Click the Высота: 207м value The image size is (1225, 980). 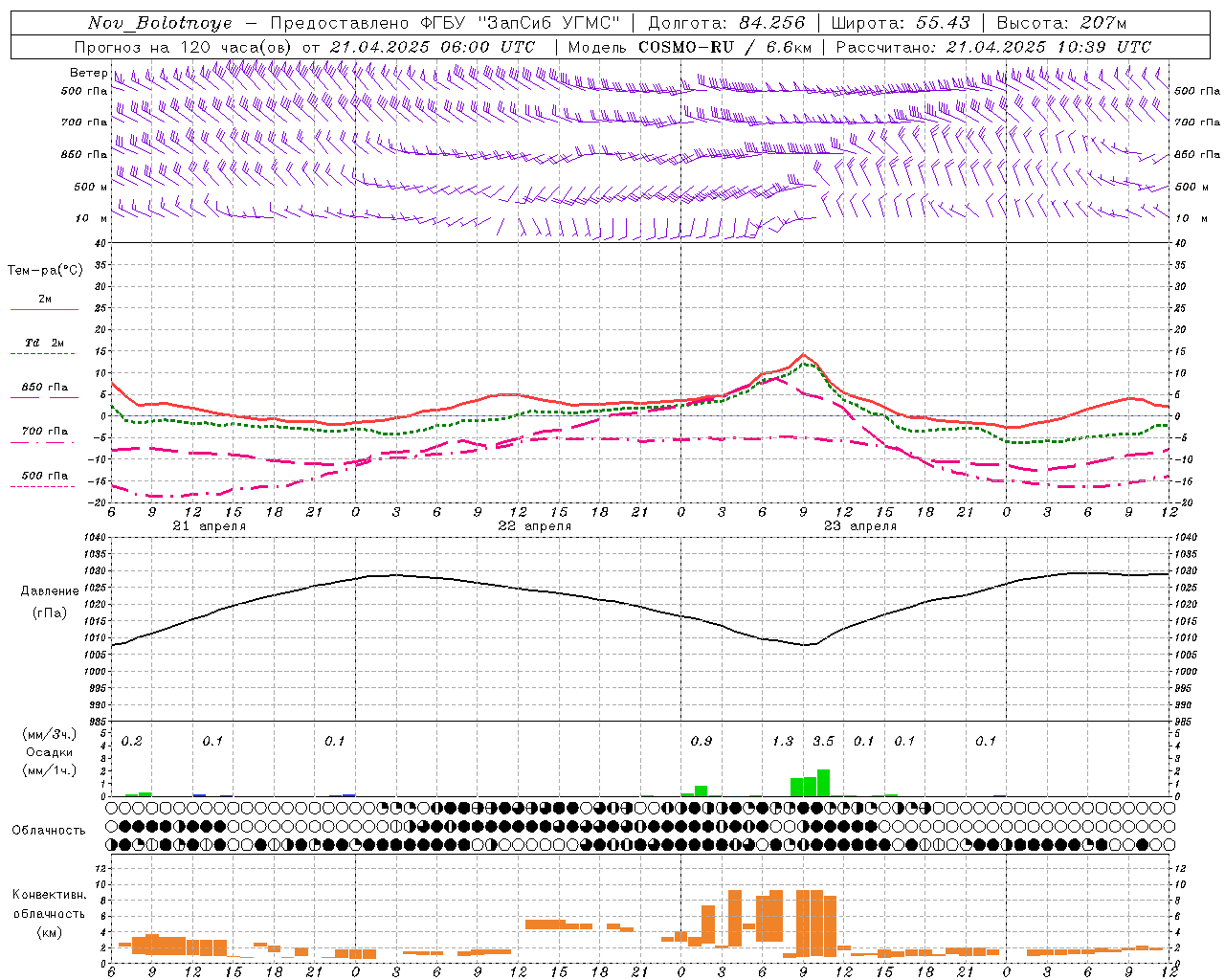pos(1061,23)
